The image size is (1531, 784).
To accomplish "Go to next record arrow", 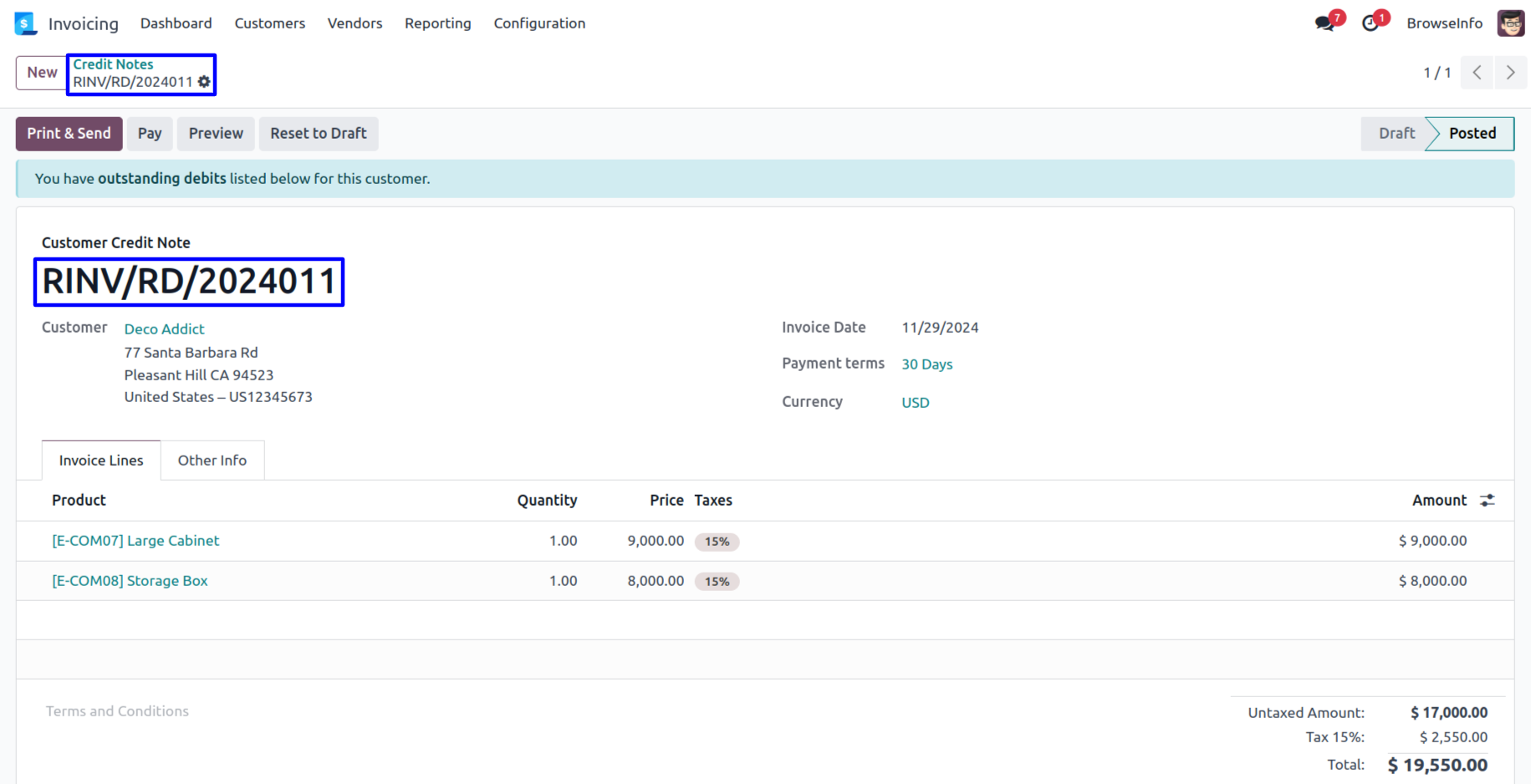I will click(1510, 73).
